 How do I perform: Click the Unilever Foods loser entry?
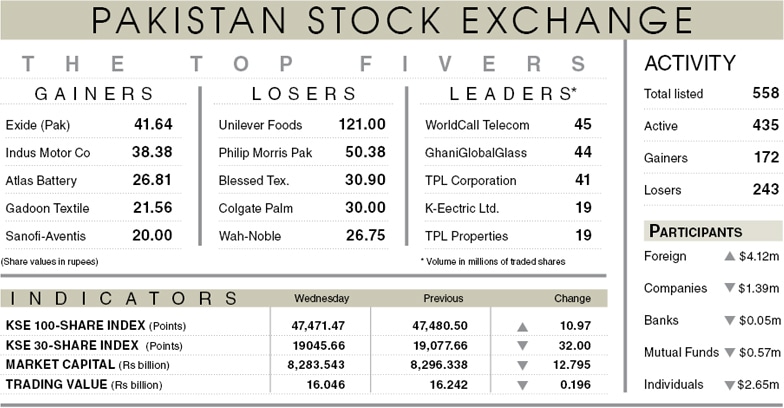click(302, 124)
